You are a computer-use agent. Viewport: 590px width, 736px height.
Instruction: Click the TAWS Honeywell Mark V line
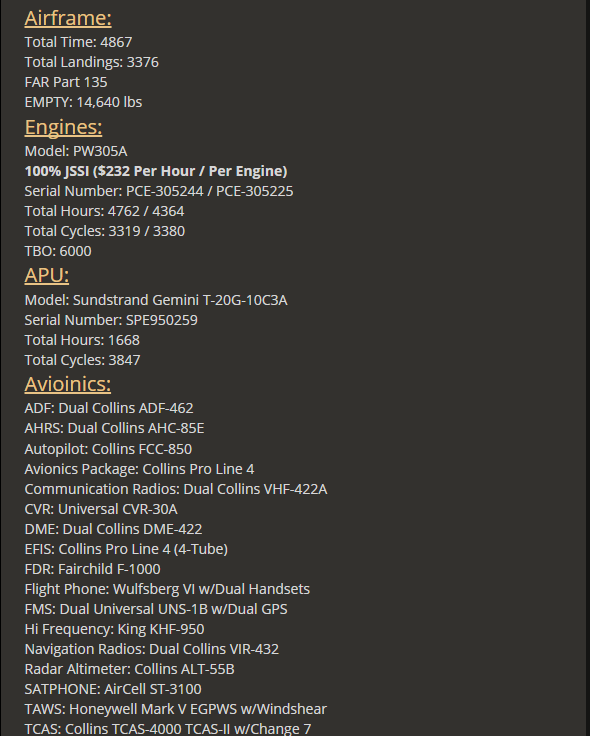click(176, 709)
